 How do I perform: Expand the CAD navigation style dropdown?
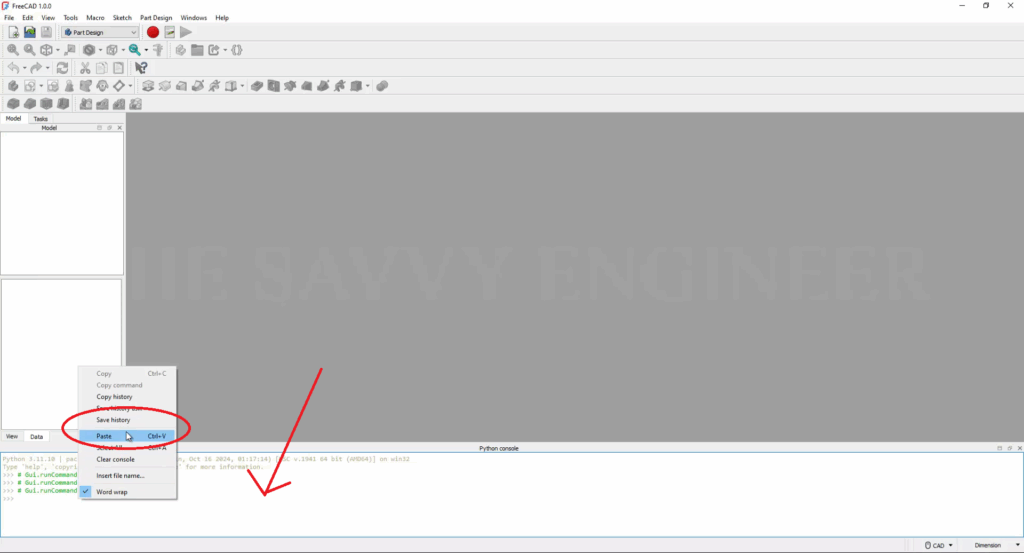[940, 545]
